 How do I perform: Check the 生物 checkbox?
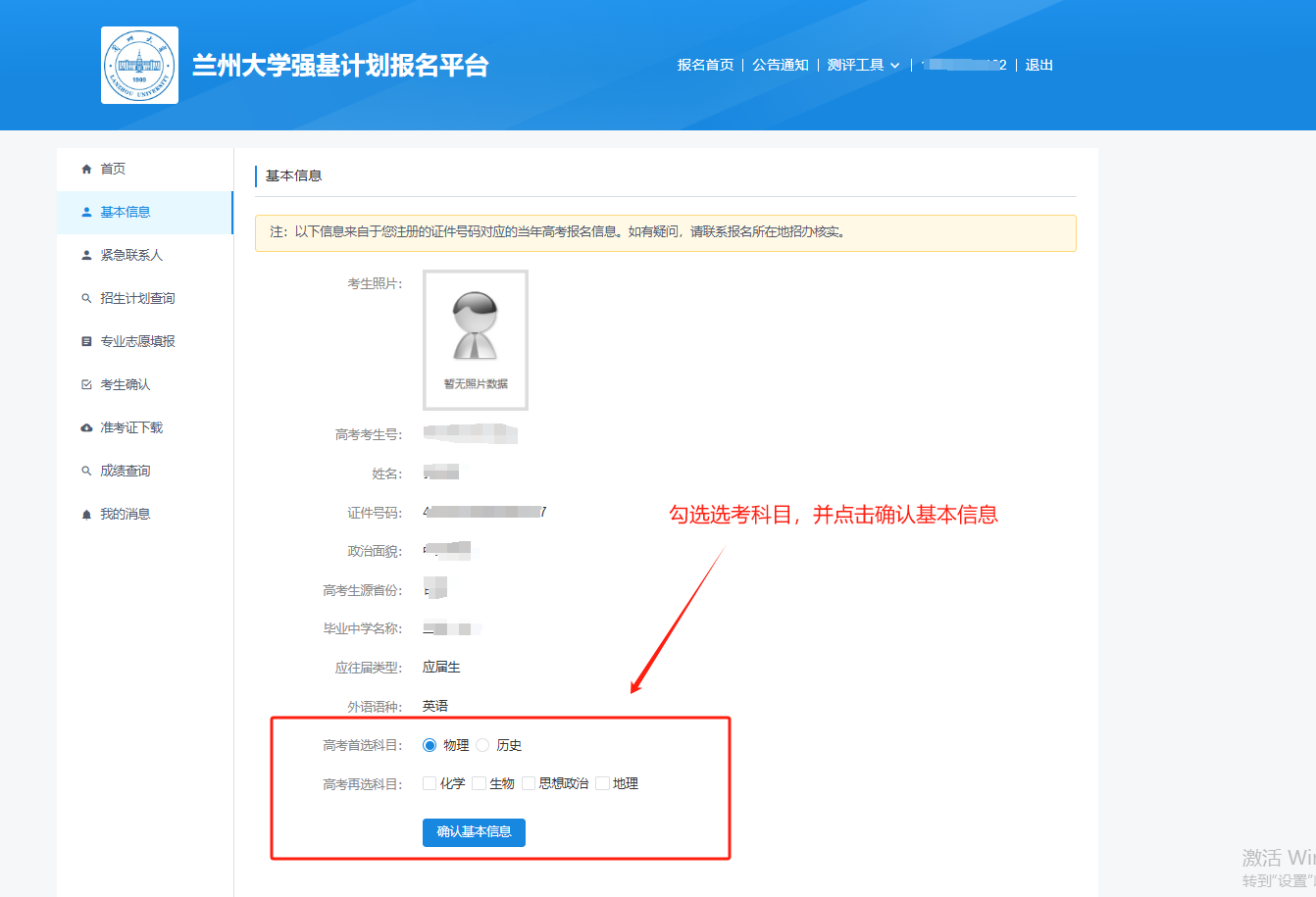point(479,783)
